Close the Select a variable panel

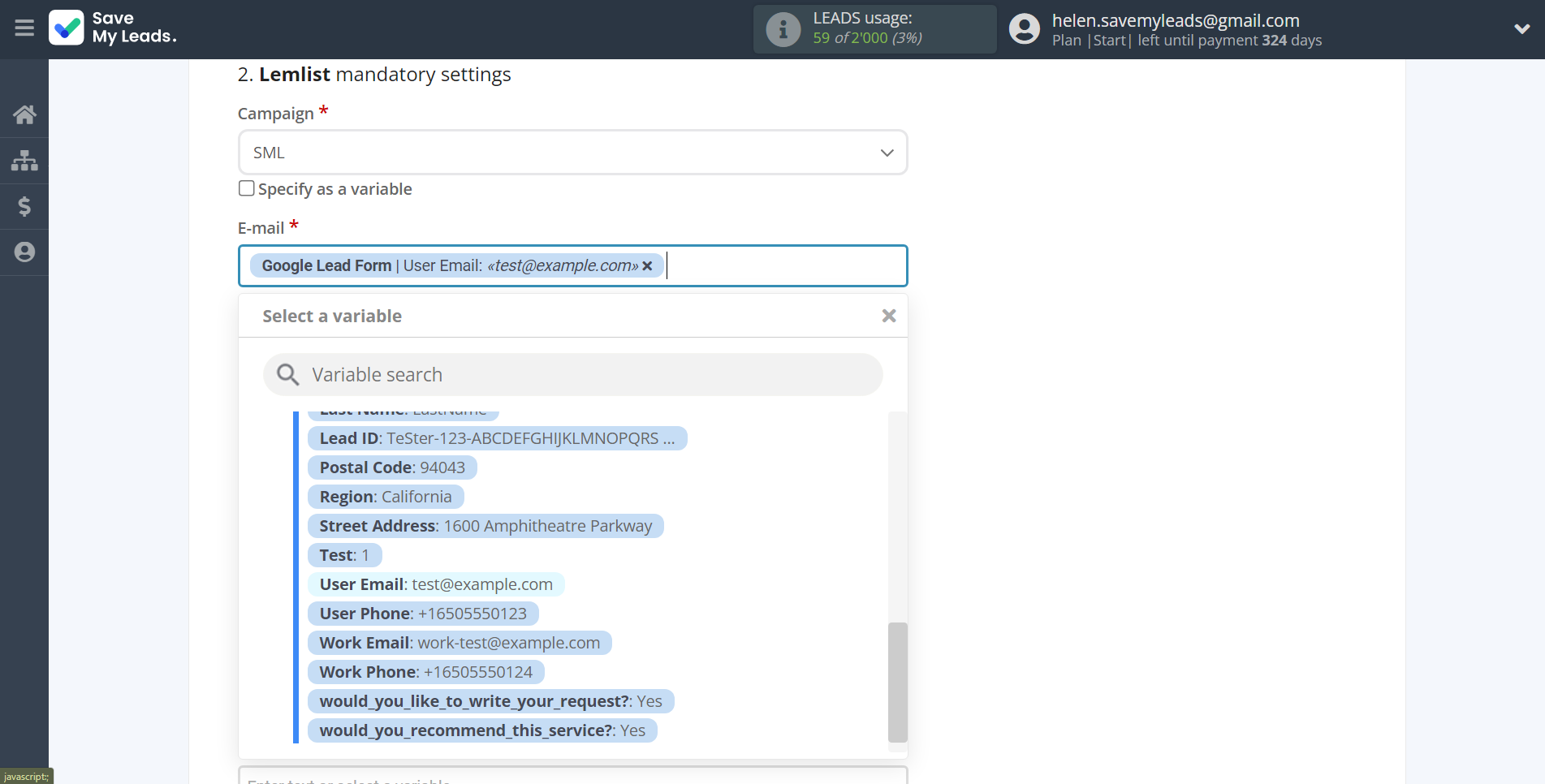[889, 316]
